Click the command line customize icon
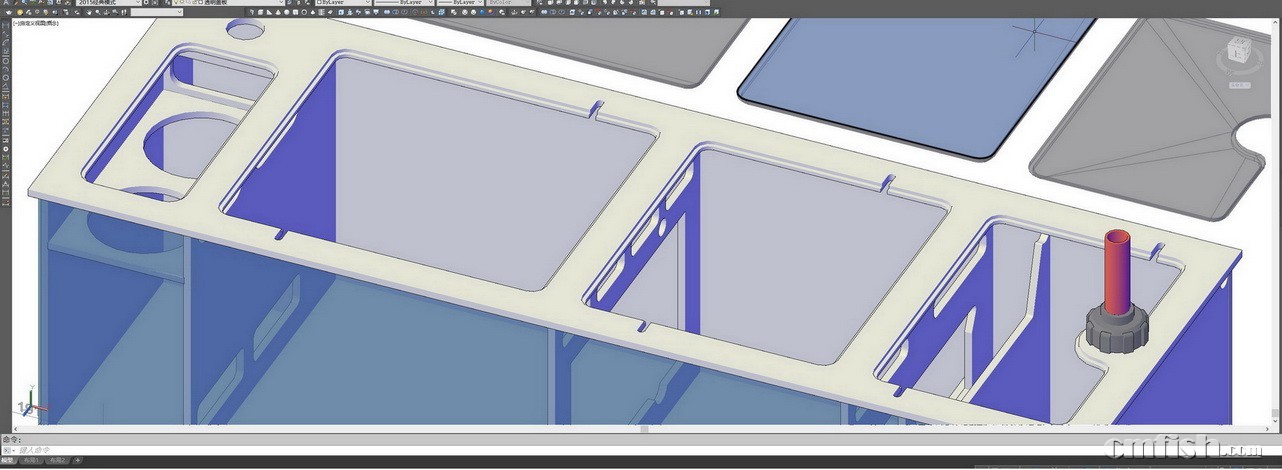This screenshot has height=470, width=1282. 8,450
